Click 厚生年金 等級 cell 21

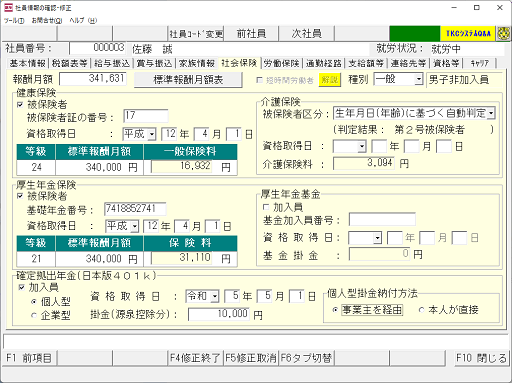point(36,258)
